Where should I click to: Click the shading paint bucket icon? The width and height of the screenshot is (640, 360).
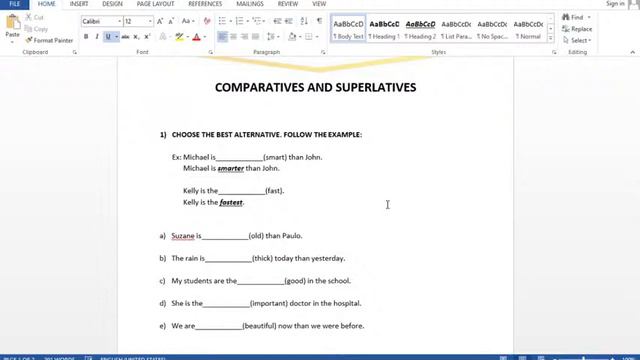(x=292, y=37)
